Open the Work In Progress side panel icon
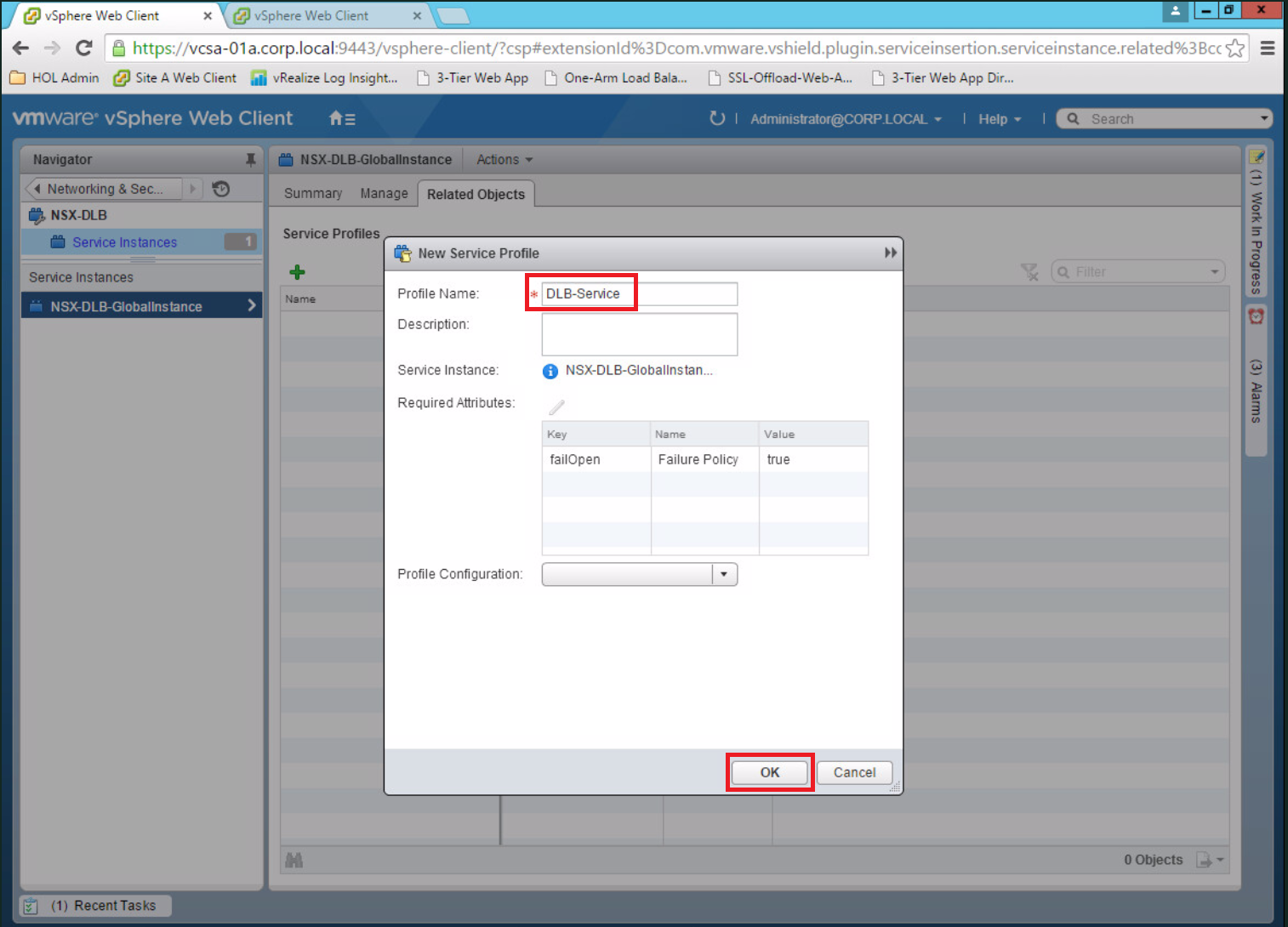This screenshot has width=1288, height=927. click(1257, 156)
